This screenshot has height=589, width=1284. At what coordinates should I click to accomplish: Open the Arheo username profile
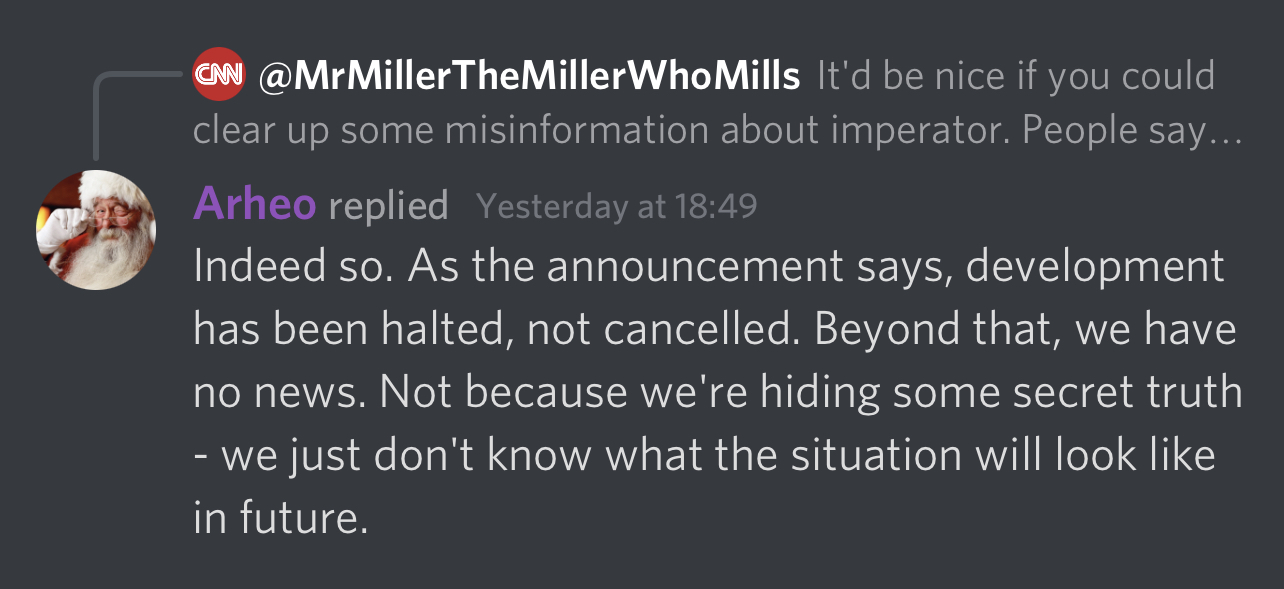255,204
